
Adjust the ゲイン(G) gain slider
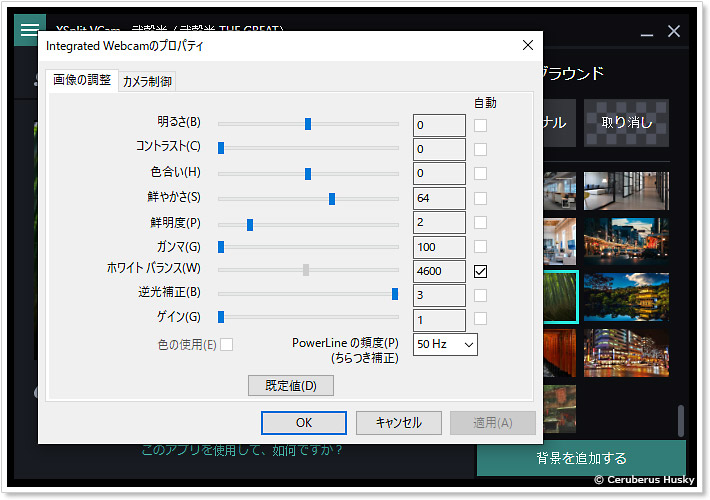tap(308, 317)
